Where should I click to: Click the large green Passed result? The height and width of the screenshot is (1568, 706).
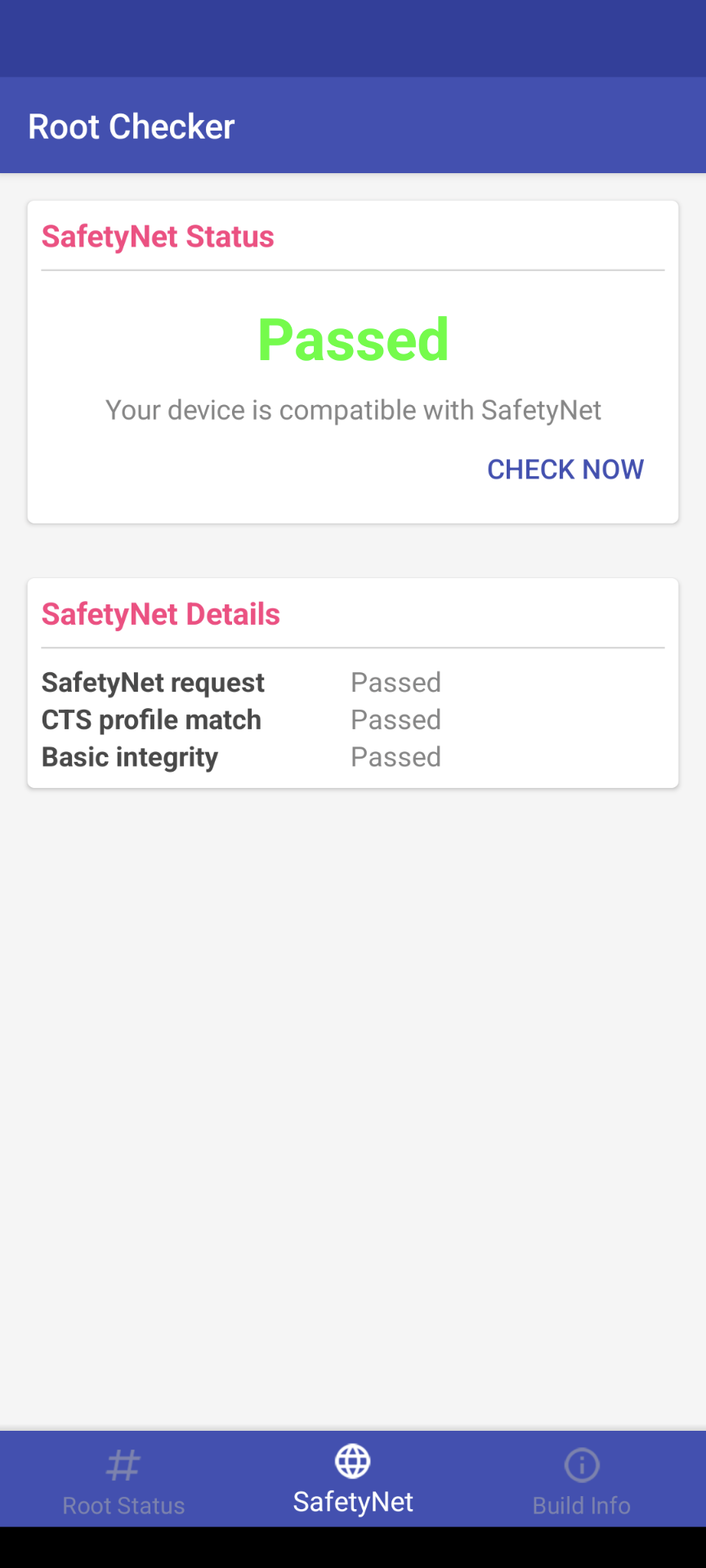pos(353,340)
